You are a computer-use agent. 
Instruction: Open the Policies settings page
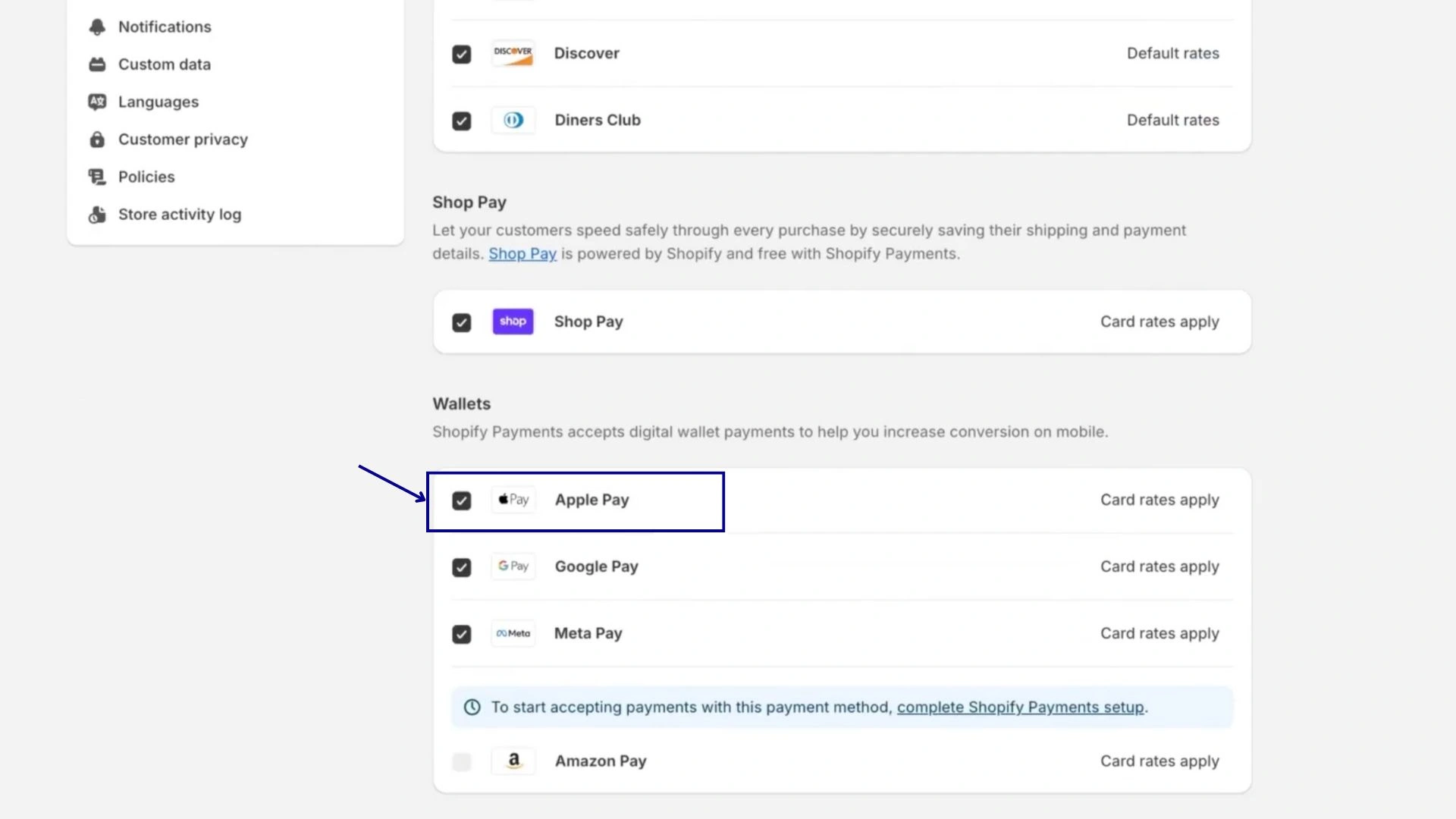point(146,177)
